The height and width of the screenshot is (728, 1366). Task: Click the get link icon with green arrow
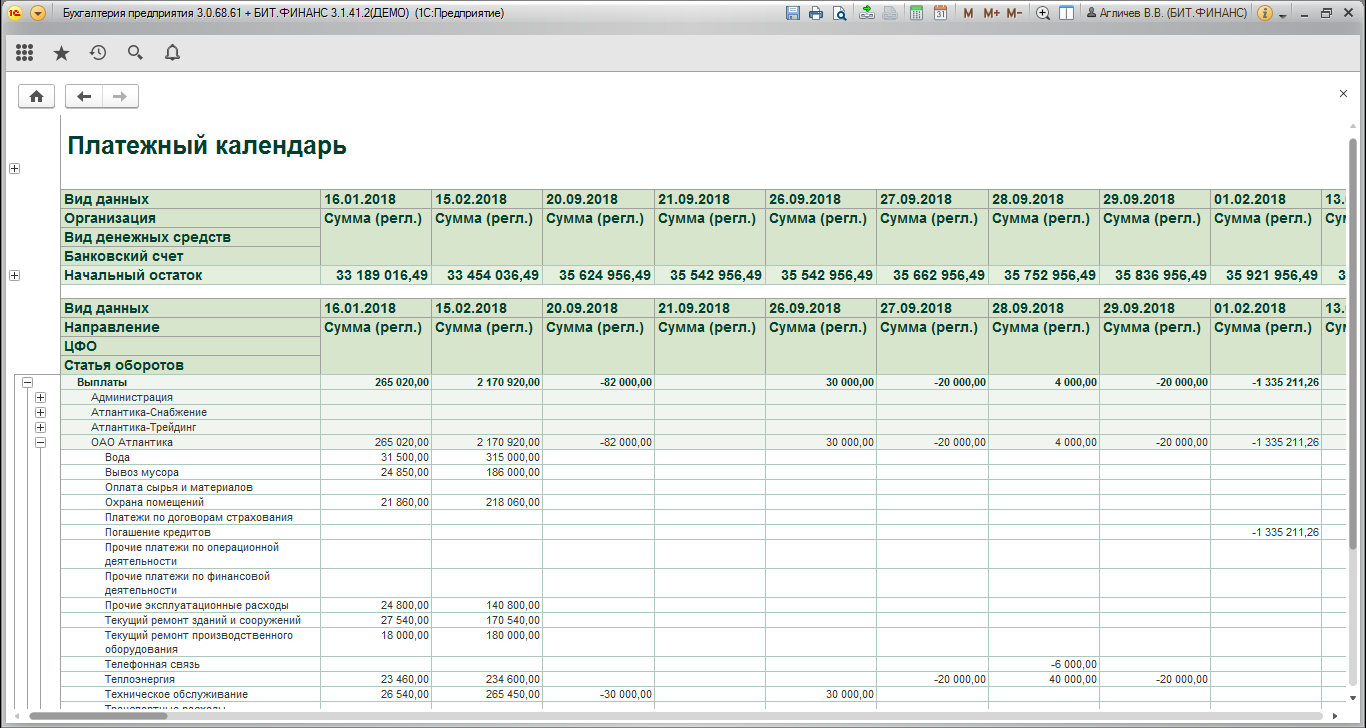[867, 13]
